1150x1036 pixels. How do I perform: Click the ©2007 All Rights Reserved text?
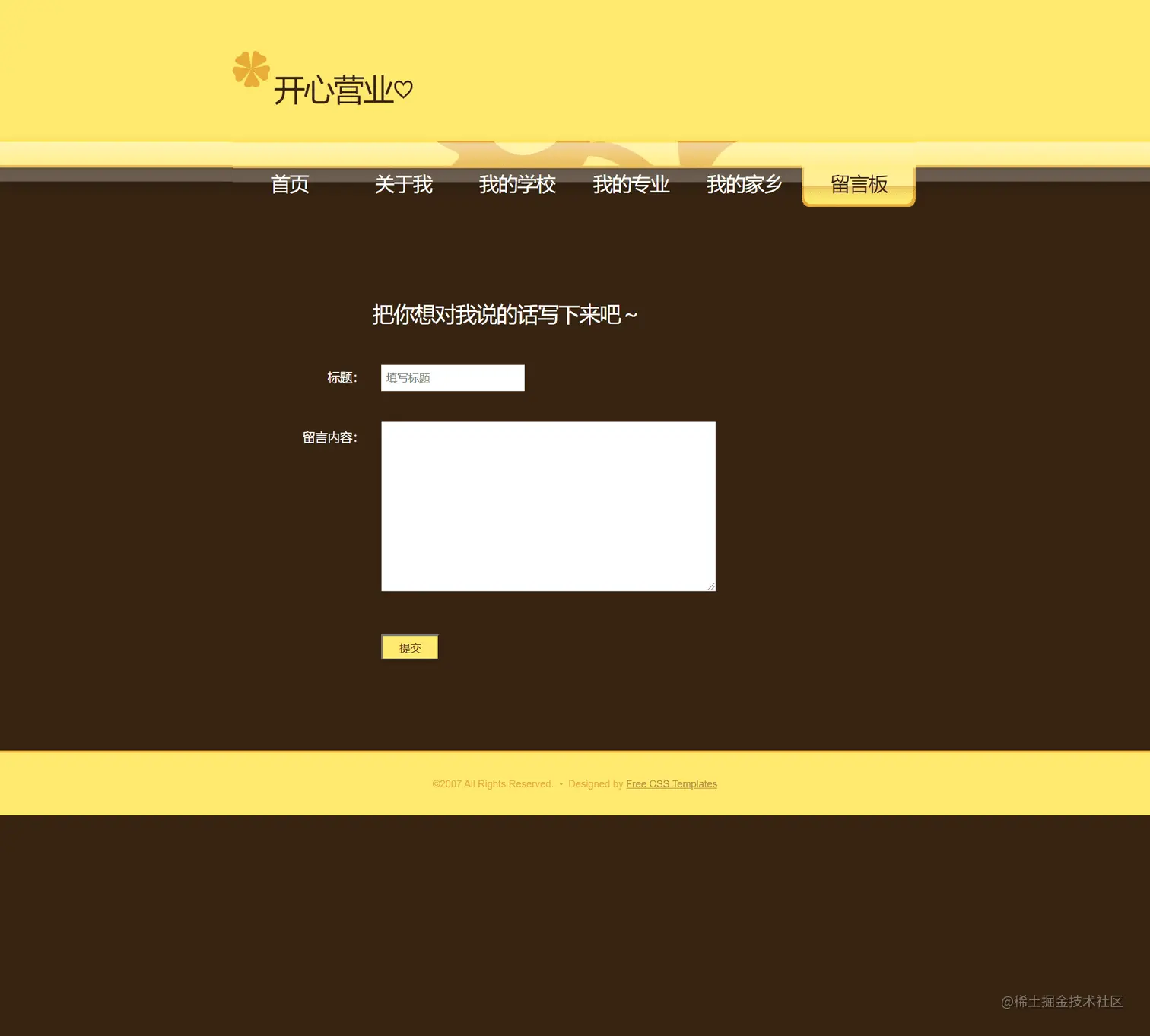[492, 784]
